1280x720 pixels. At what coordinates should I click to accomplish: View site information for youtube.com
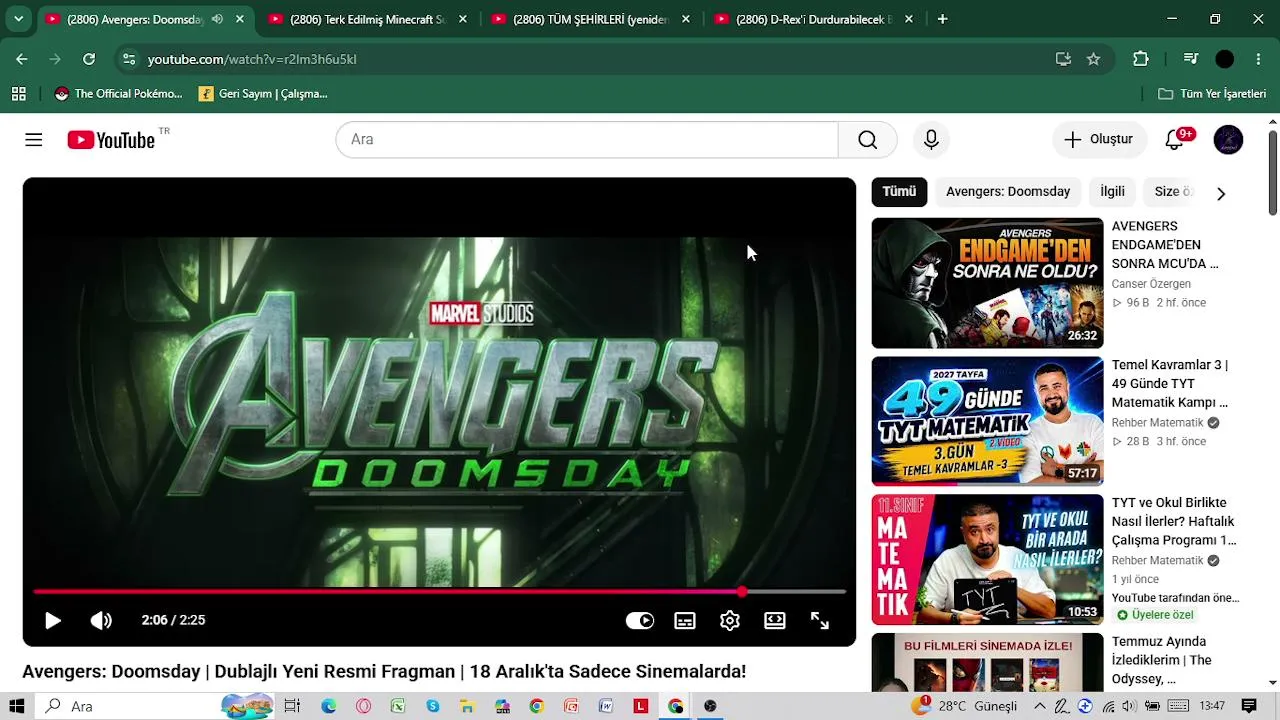coord(129,59)
